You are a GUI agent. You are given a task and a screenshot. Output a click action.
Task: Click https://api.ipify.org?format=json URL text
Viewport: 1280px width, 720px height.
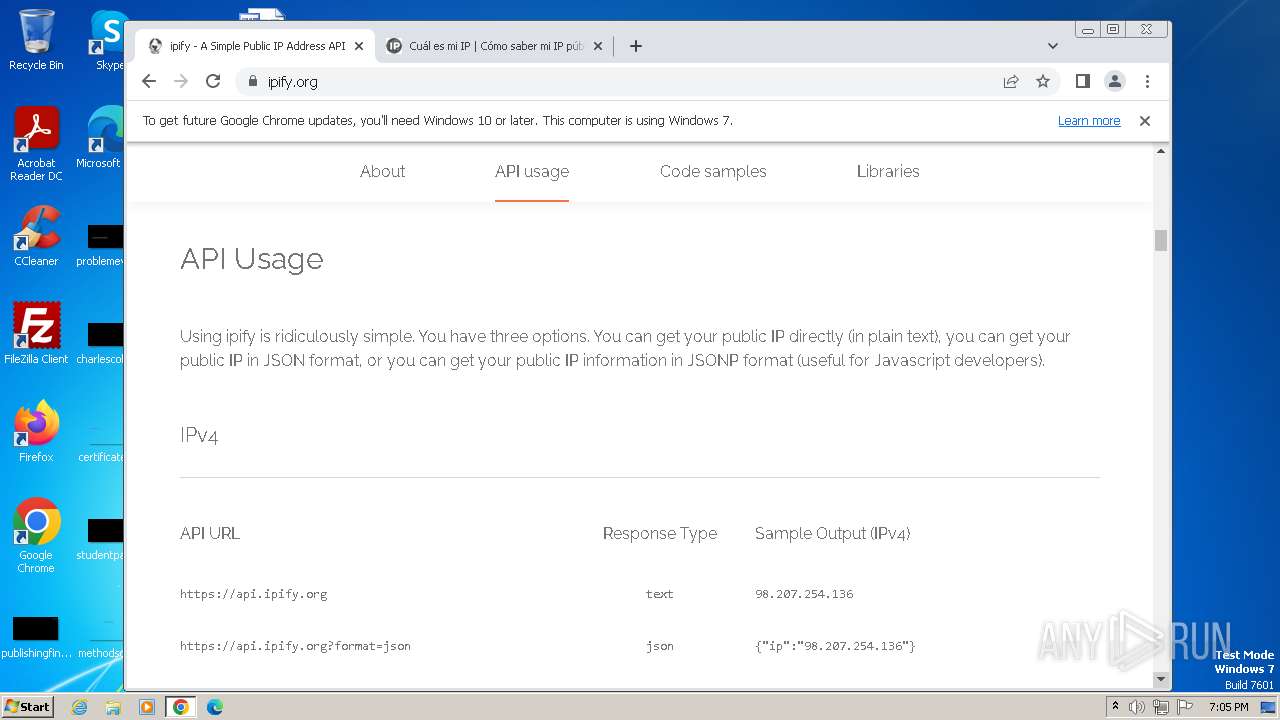296,646
